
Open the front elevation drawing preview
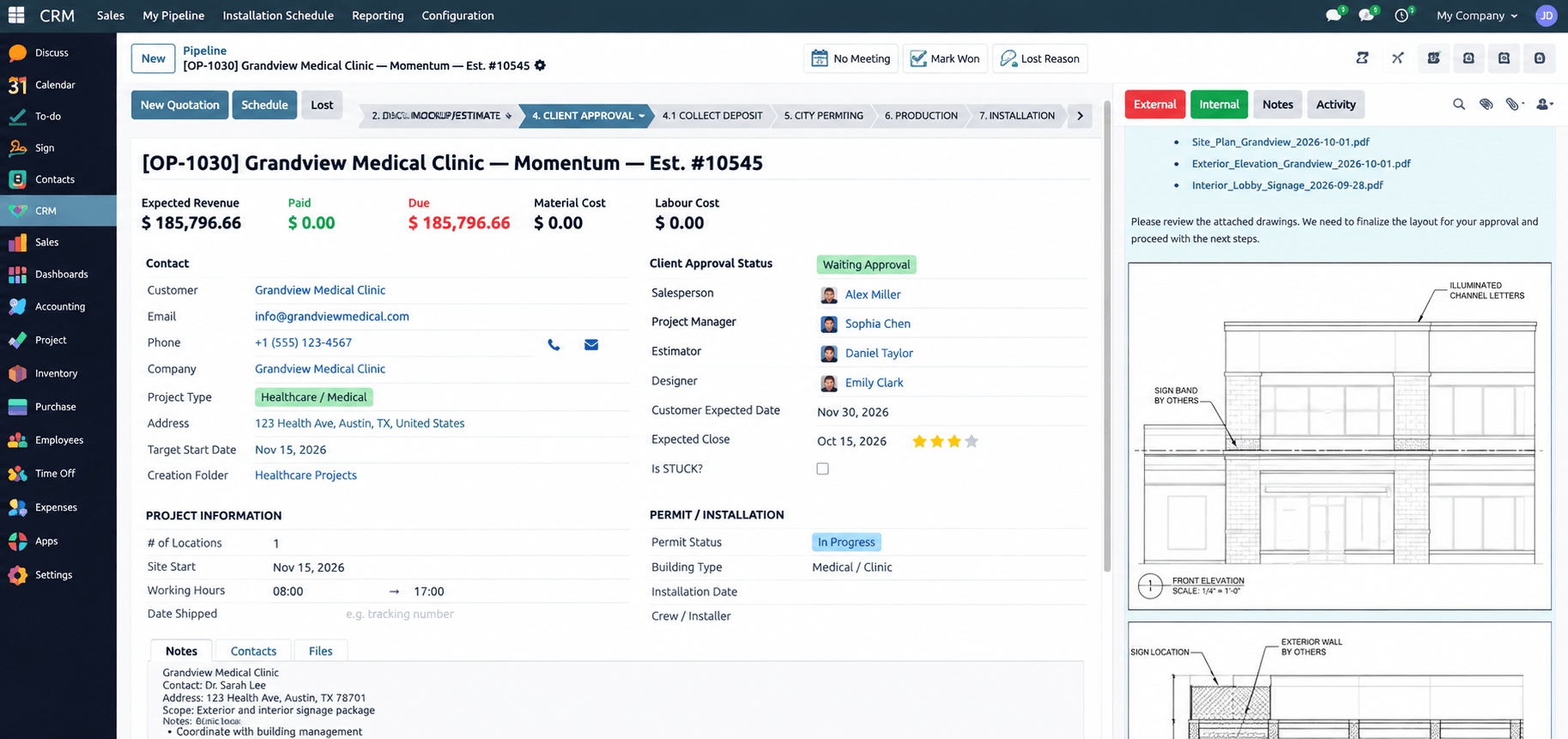(1339, 436)
